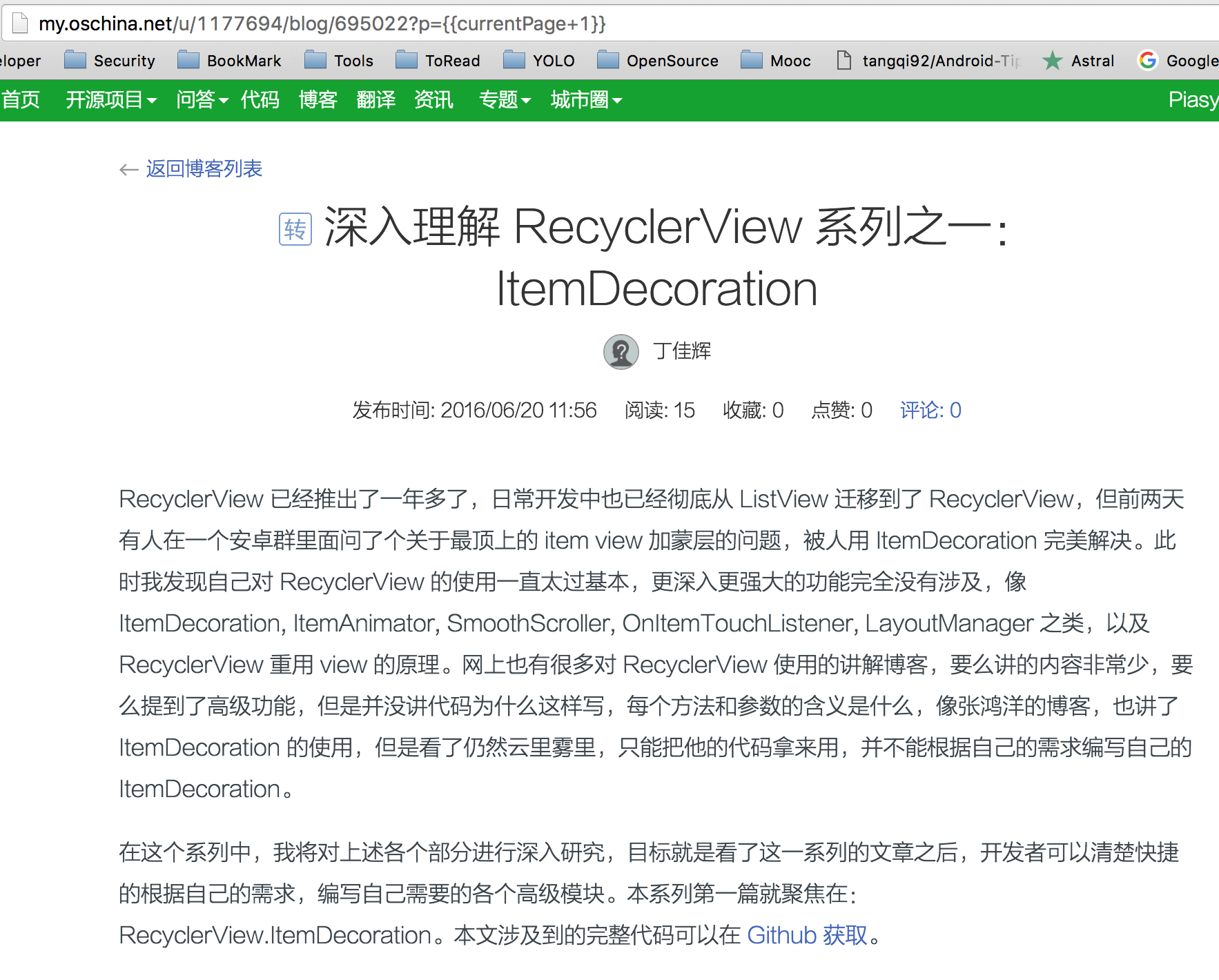Follow the Github 获取 link

pos(807,935)
